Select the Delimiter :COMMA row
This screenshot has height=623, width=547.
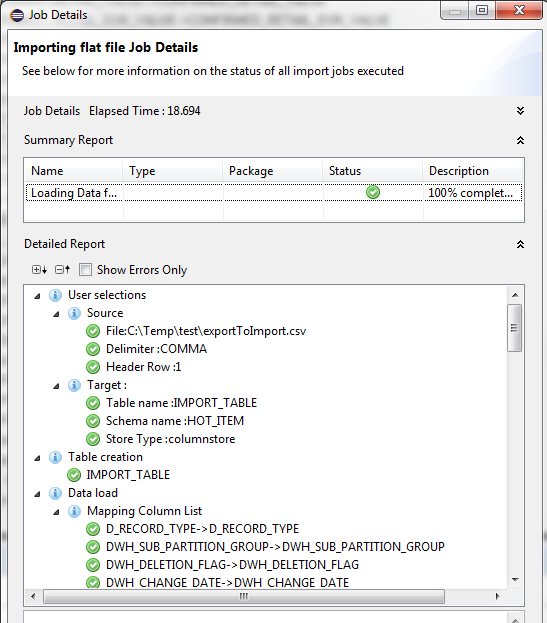pyautogui.click(x=157, y=349)
